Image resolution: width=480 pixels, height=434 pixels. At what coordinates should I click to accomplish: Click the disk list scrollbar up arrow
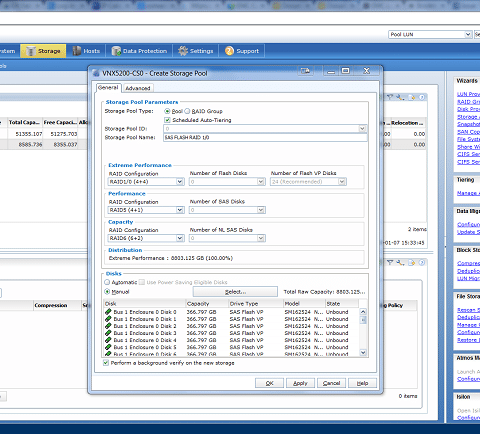pos(363,312)
